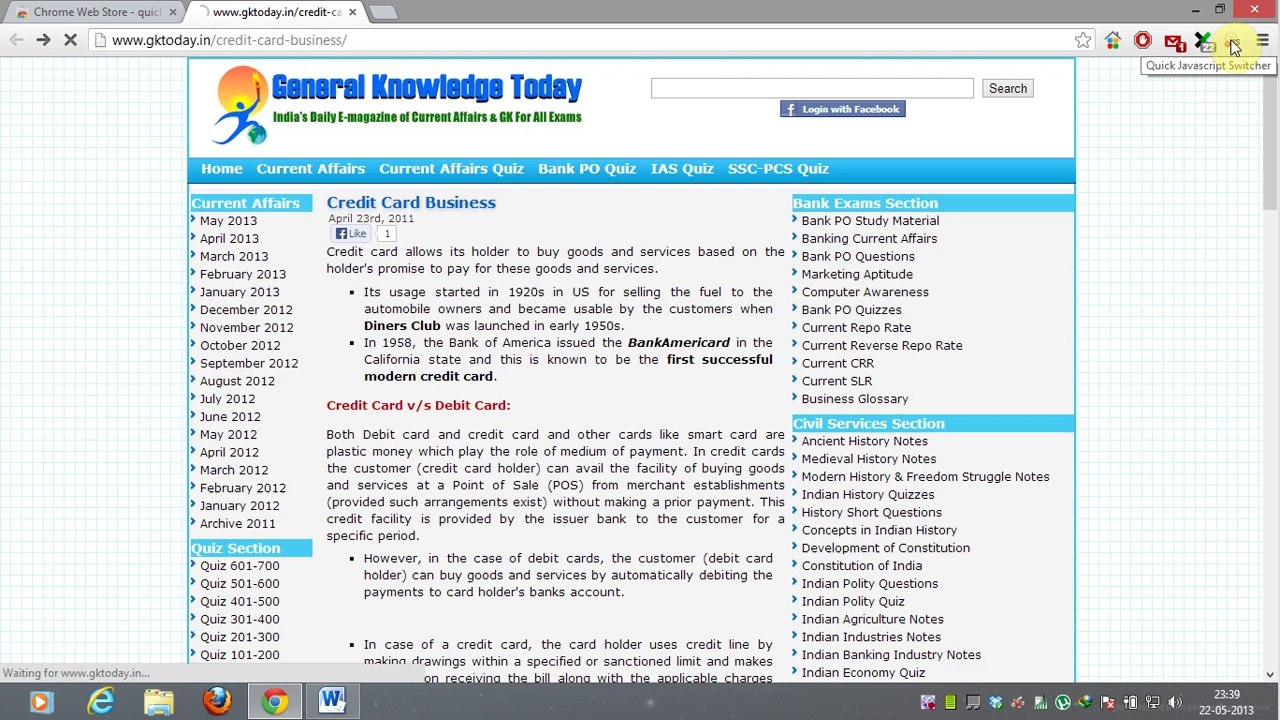Open SSC-PCS Quiz menu item
The width and height of the screenshot is (1280, 720).
pyautogui.click(x=778, y=168)
